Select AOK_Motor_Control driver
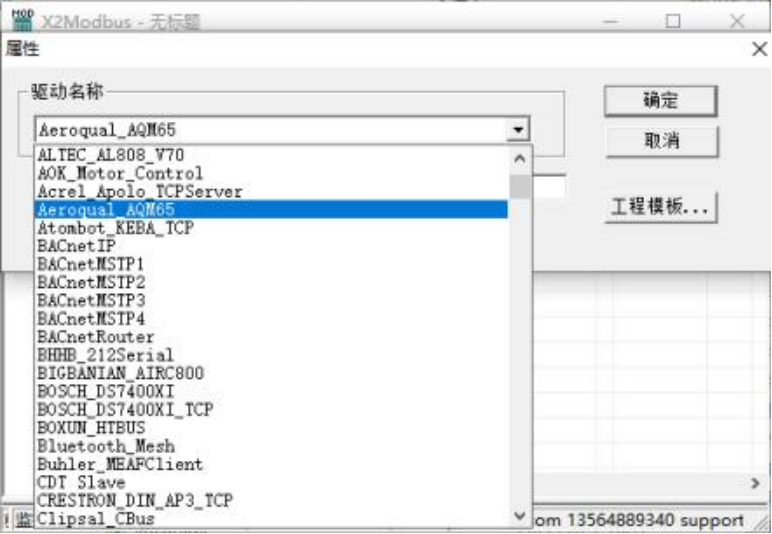Viewport: 772px width, 534px height. pos(272,173)
